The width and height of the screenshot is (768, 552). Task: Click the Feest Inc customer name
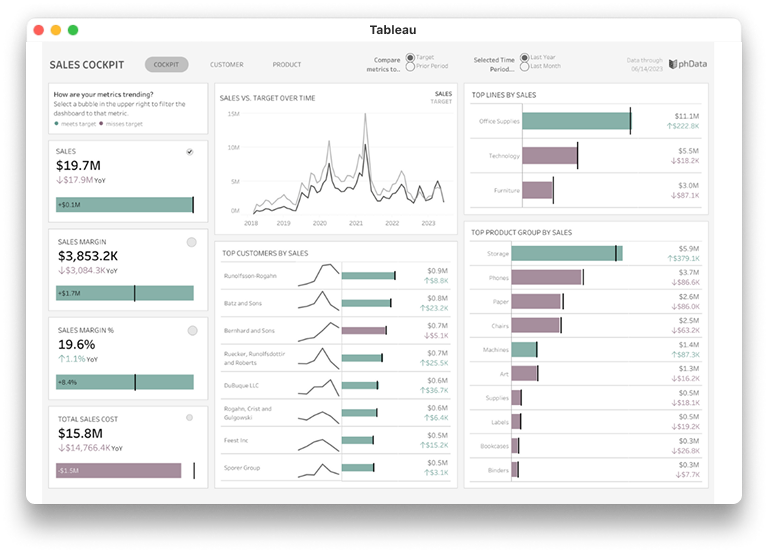click(x=236, y=440)
